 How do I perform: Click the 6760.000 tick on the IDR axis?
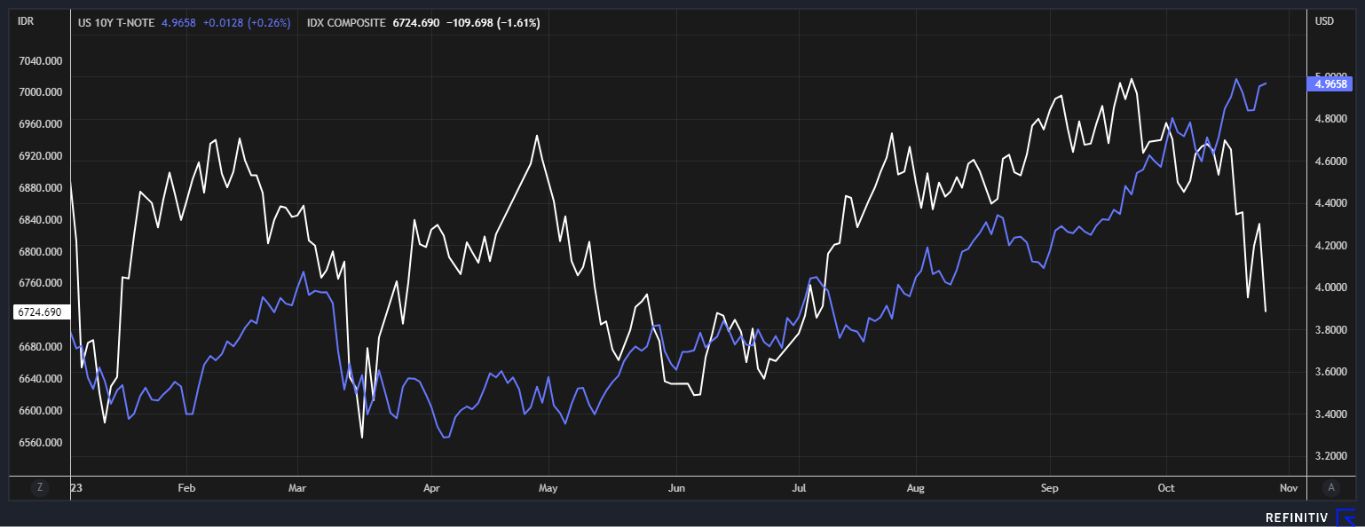(40, 283)
